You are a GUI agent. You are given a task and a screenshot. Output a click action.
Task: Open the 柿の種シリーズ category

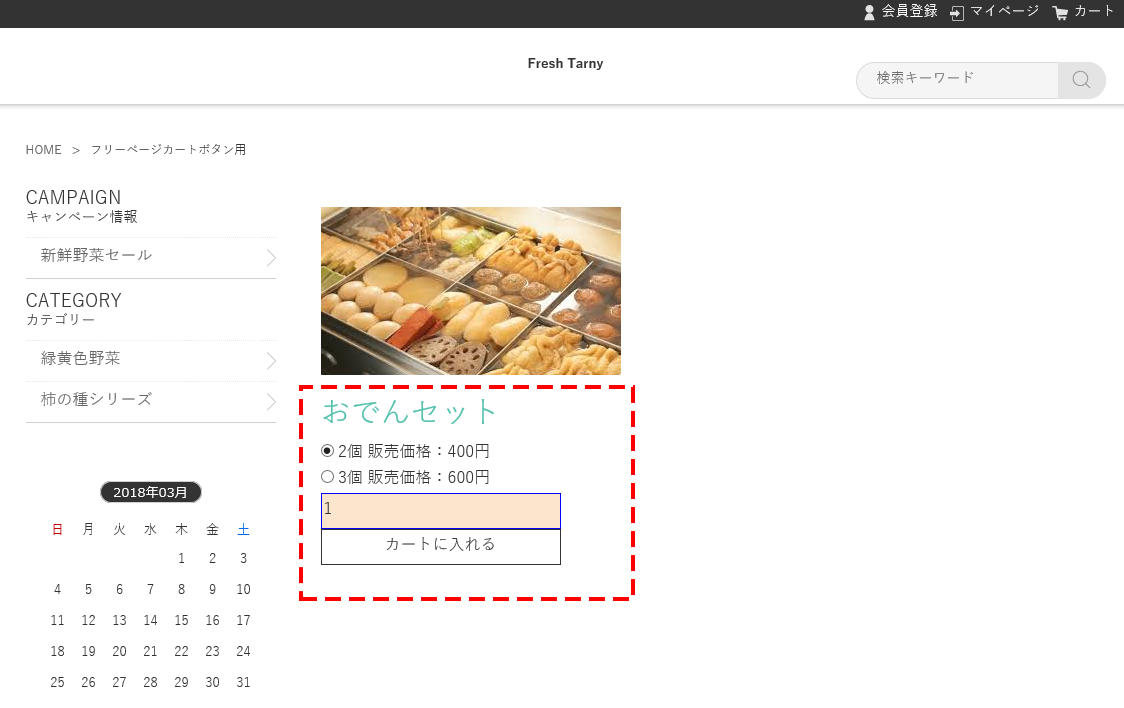tap(151, 401)
